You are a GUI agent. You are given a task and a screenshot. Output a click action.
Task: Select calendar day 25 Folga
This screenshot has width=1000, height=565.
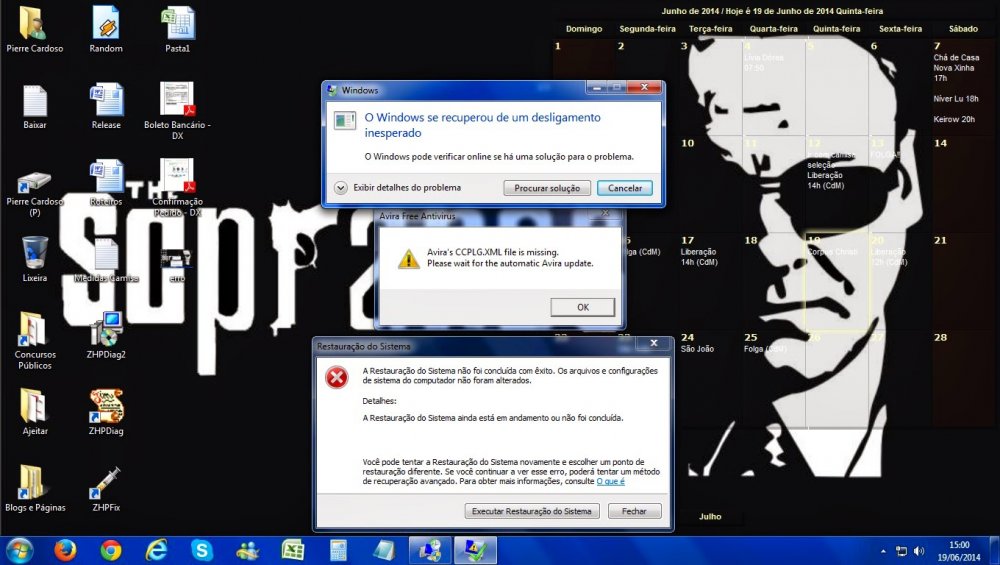773,378
